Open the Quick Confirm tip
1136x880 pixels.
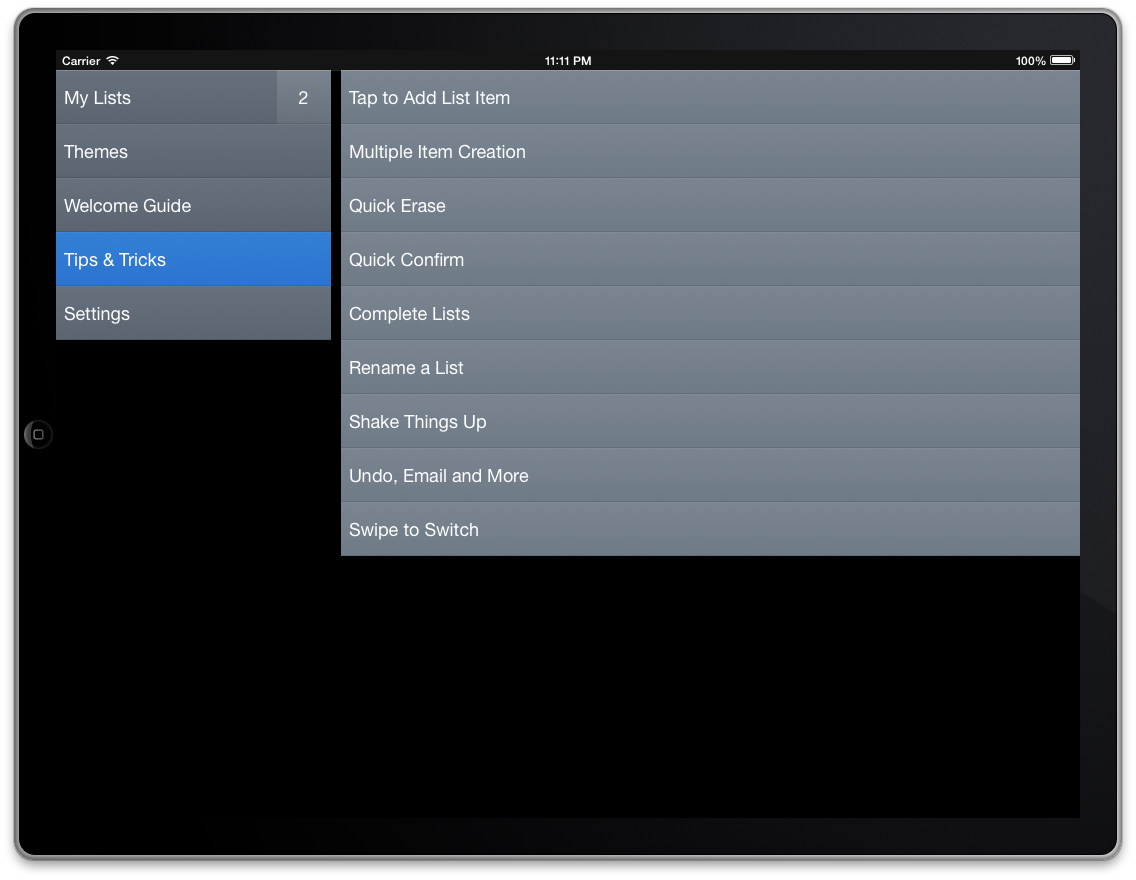tap(710, 260)
